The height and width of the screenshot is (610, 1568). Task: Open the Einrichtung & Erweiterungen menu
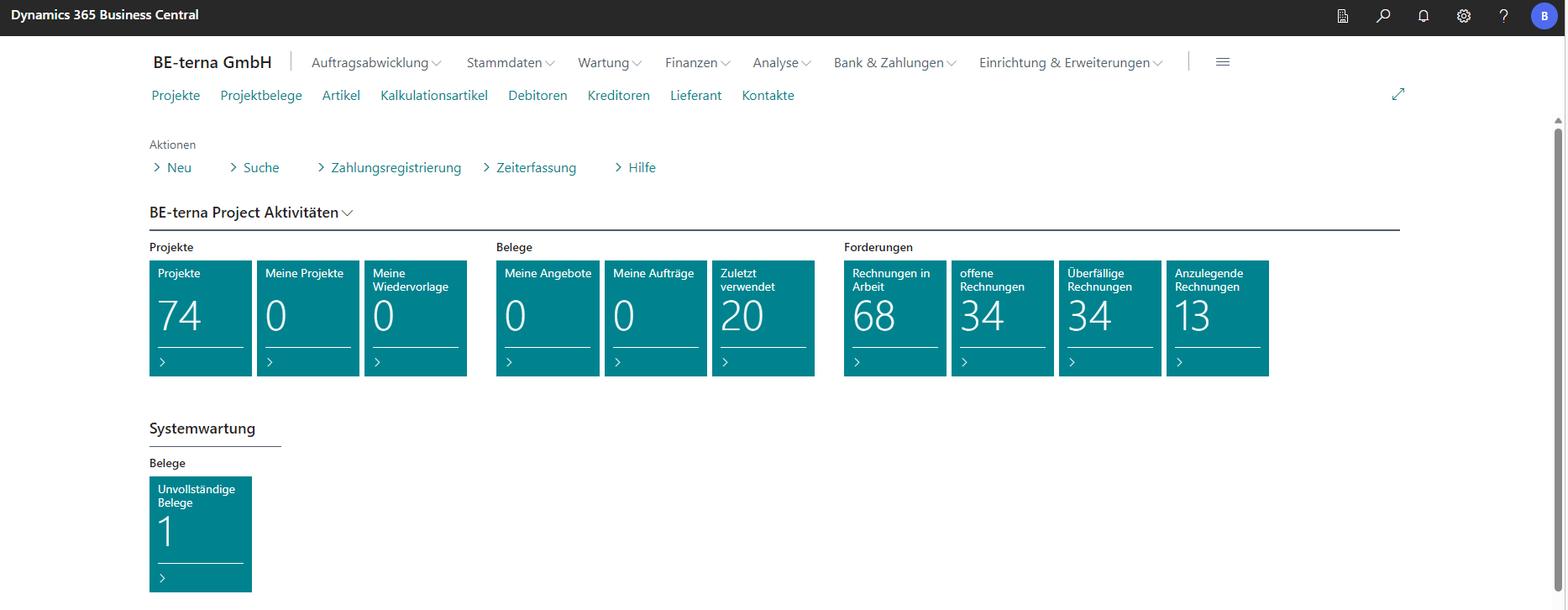[x=1070, y=63]
